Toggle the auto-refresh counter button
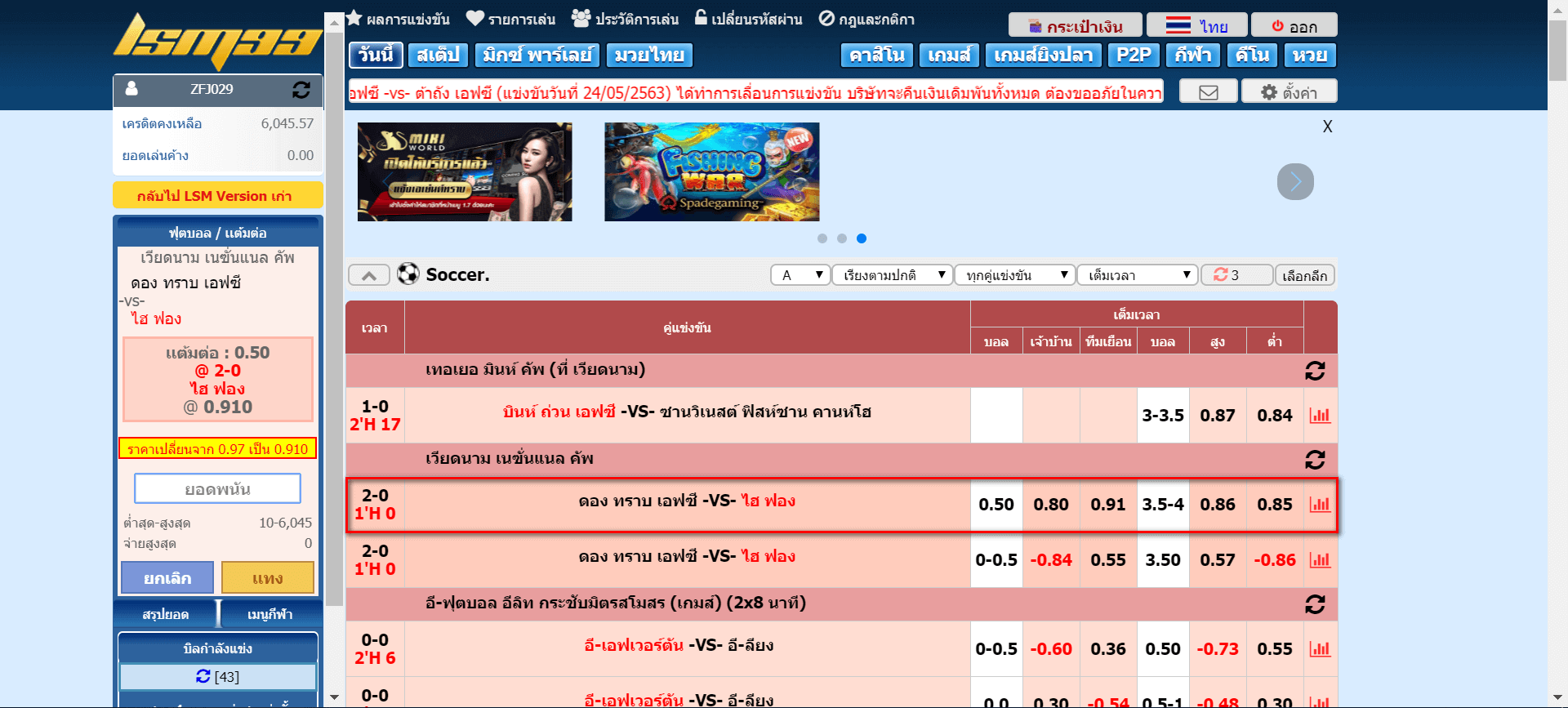The width and height of the screenshot is (1568, 708). [1236, 275]
